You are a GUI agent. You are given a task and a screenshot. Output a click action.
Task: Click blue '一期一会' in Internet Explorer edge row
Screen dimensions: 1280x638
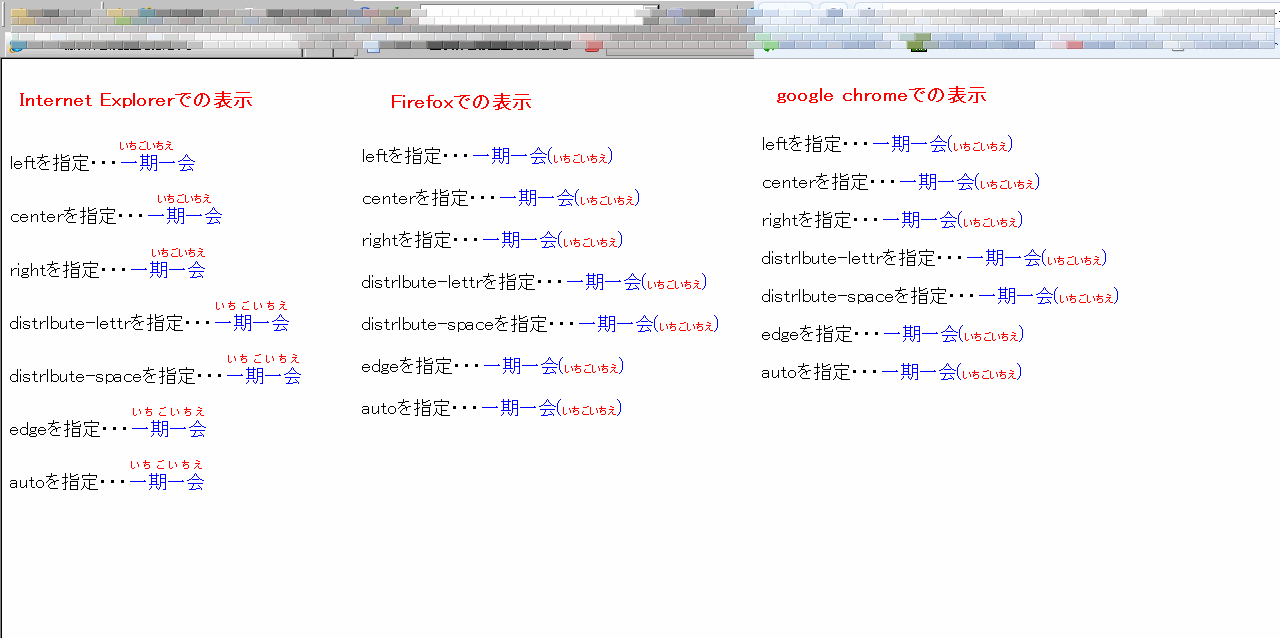169,429
